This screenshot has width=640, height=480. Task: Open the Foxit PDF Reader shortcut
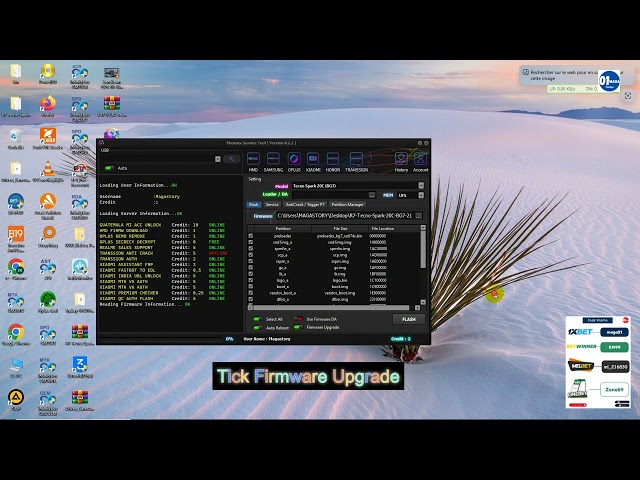[x=48, y=139]
